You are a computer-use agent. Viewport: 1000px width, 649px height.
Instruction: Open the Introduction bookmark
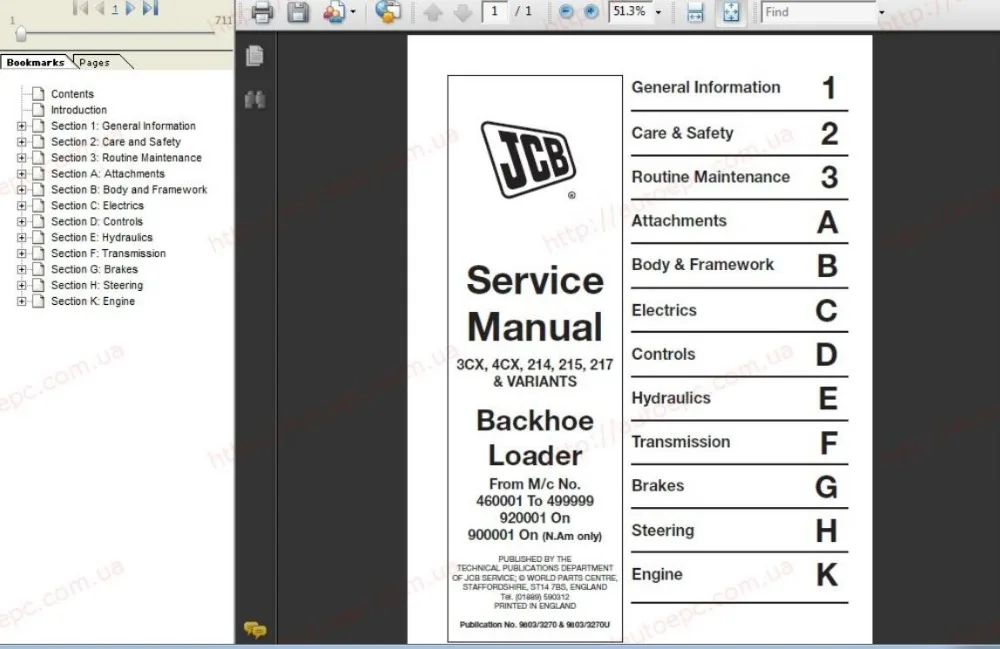click(x=78, y=110)
